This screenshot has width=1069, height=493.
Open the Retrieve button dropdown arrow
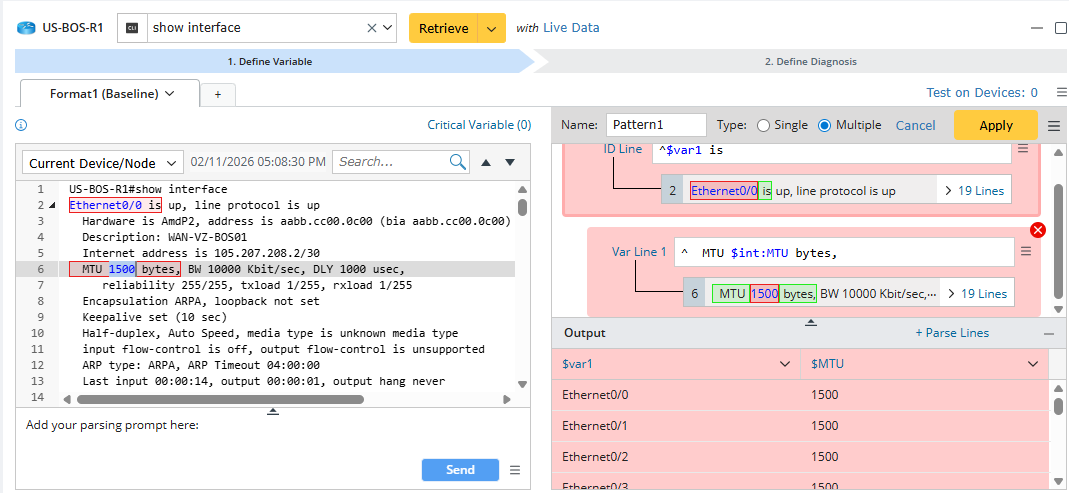[x=491, y=28]
